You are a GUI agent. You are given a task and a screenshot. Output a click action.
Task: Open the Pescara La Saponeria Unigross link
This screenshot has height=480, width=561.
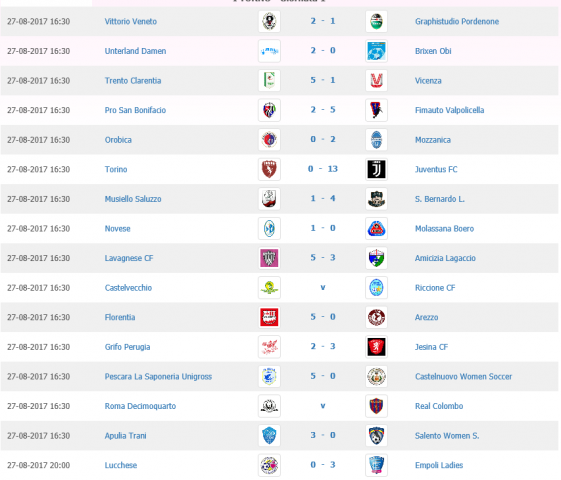point(158,377)
